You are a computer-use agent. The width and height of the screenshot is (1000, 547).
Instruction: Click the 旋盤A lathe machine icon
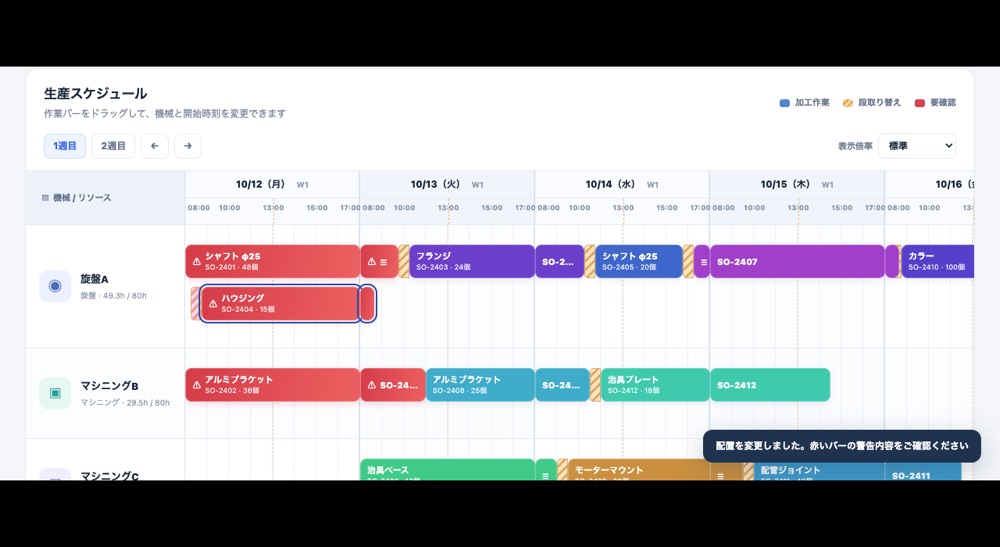55,286
